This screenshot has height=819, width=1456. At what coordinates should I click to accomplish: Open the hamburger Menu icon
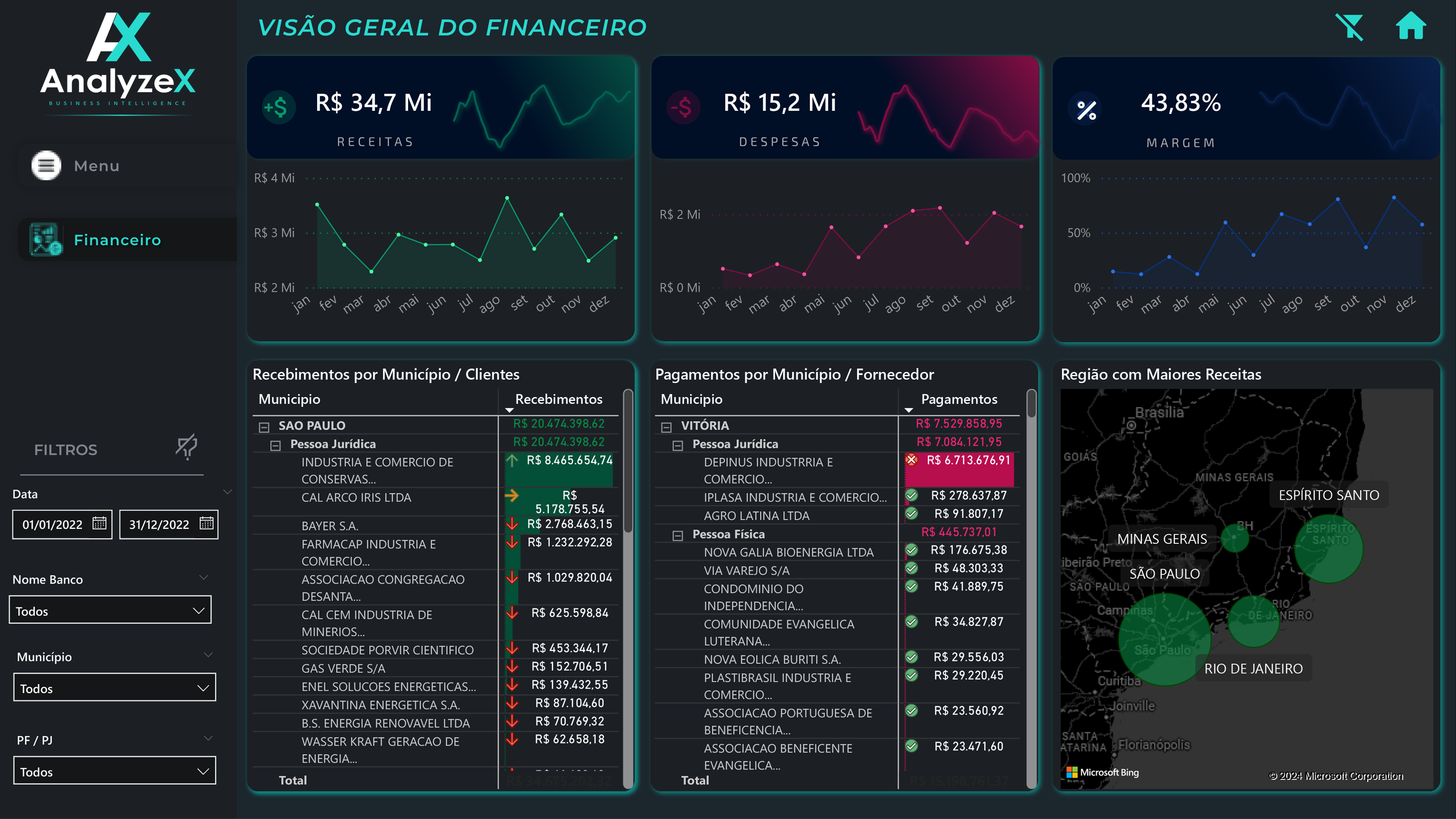[x=46, y=166]
